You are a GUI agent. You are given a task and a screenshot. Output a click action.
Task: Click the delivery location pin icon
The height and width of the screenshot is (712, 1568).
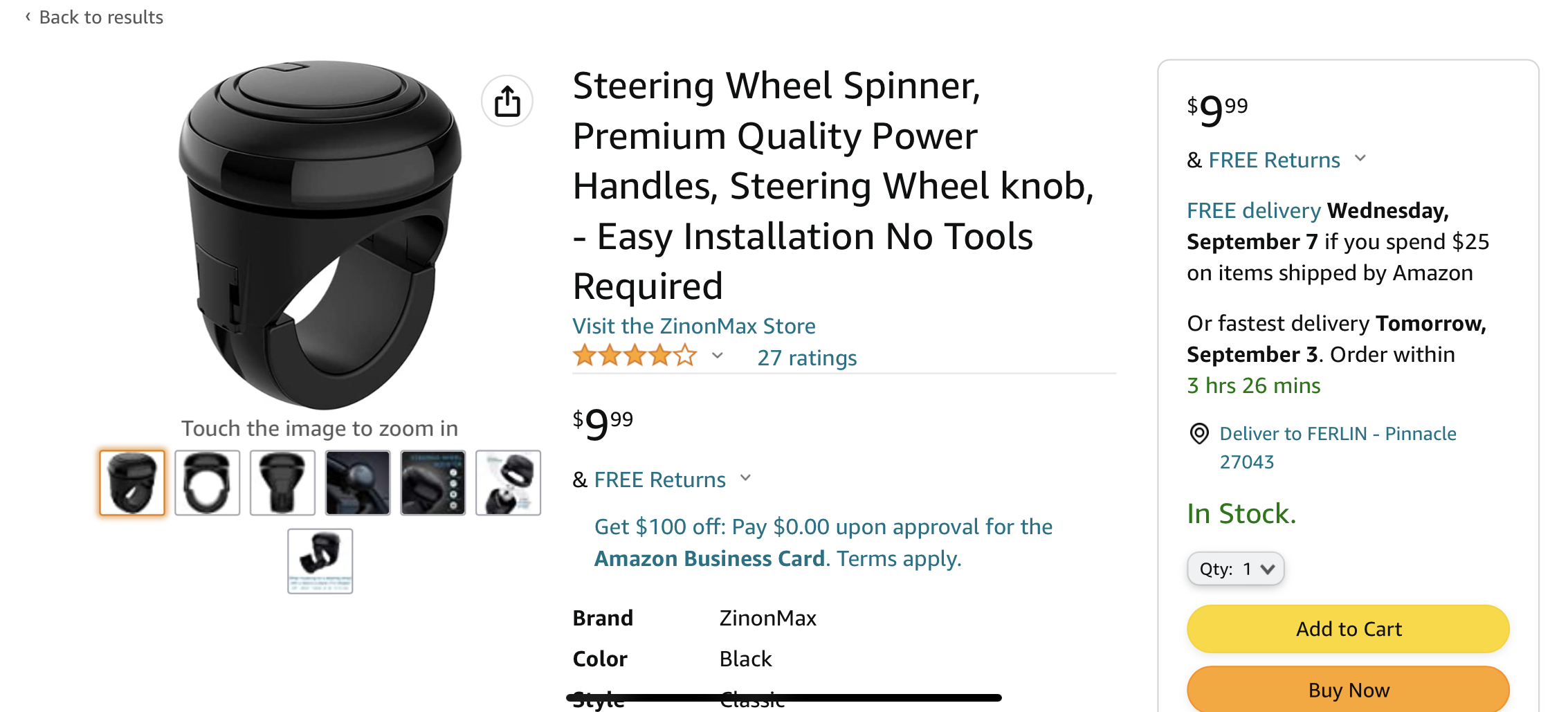click(x=1199, y=434)
